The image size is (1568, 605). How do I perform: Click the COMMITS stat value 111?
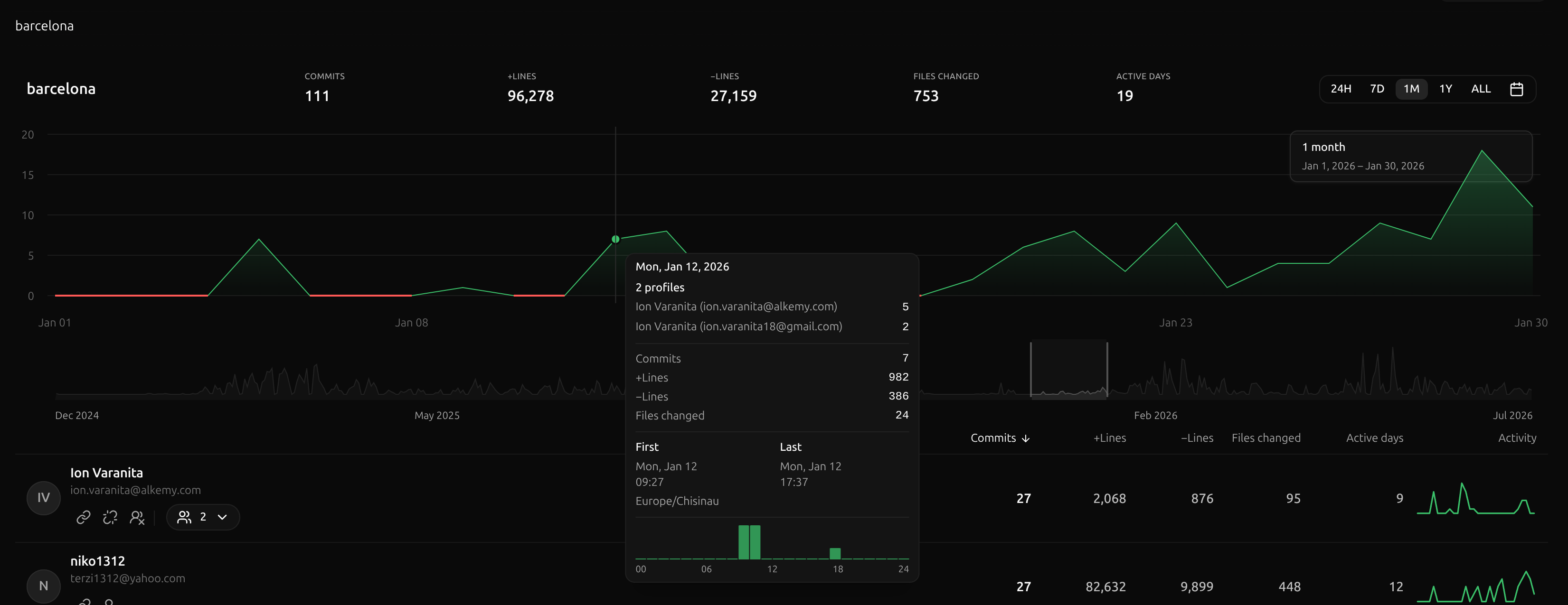317,96
